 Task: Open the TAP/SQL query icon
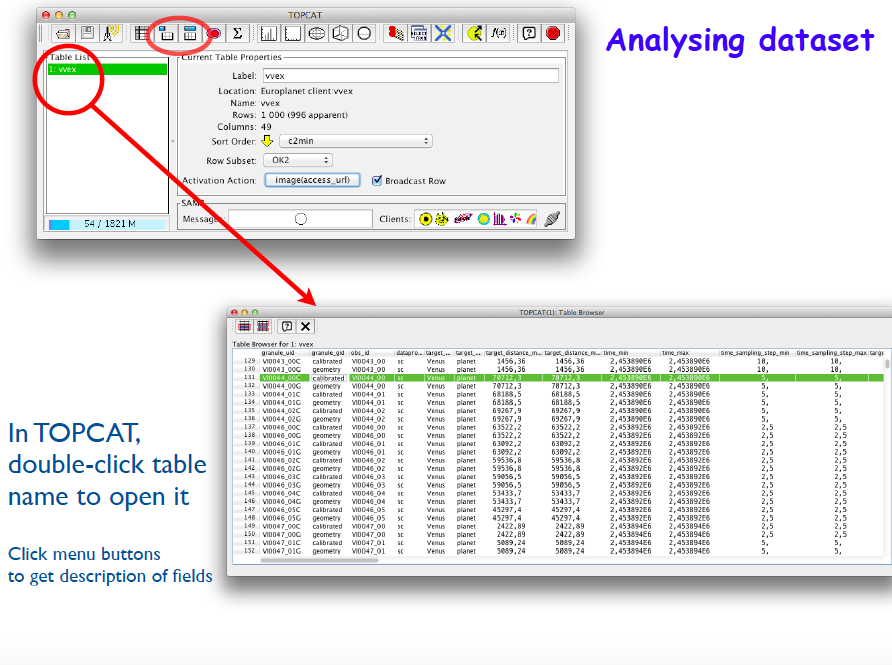pos(419,34)
